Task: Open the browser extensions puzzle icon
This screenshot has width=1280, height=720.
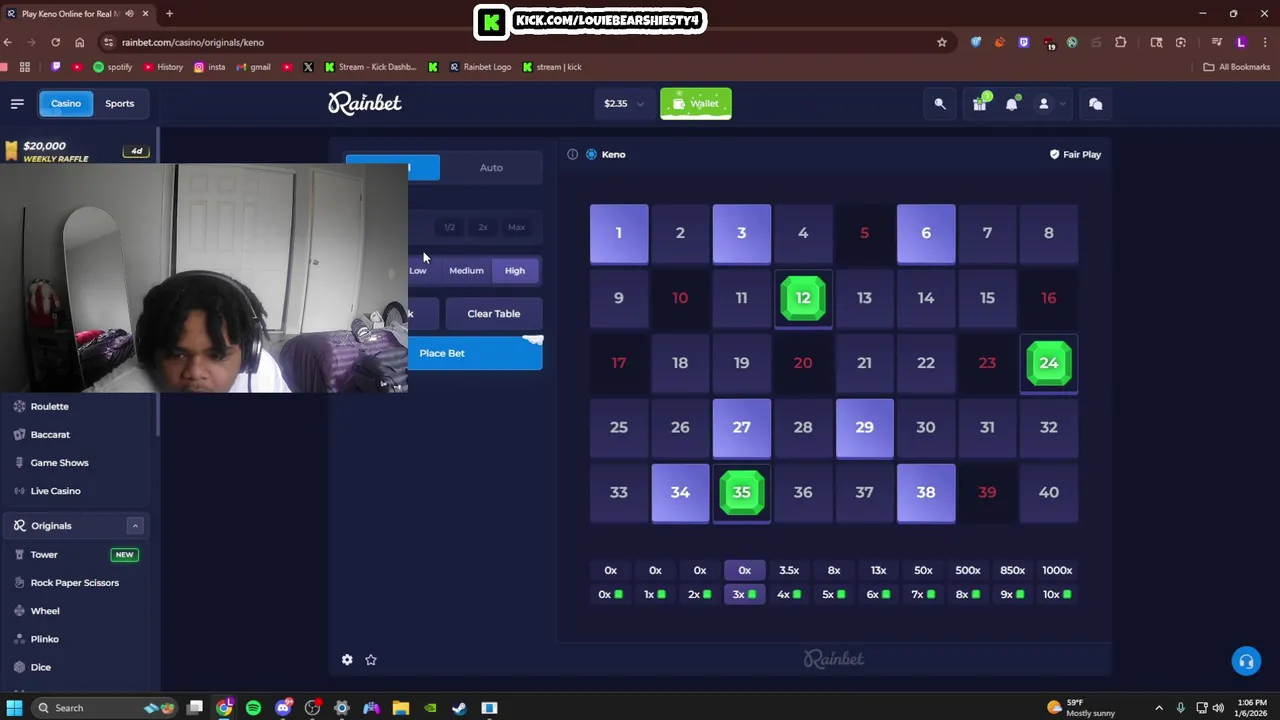Action: click(x=1120, y=42)
